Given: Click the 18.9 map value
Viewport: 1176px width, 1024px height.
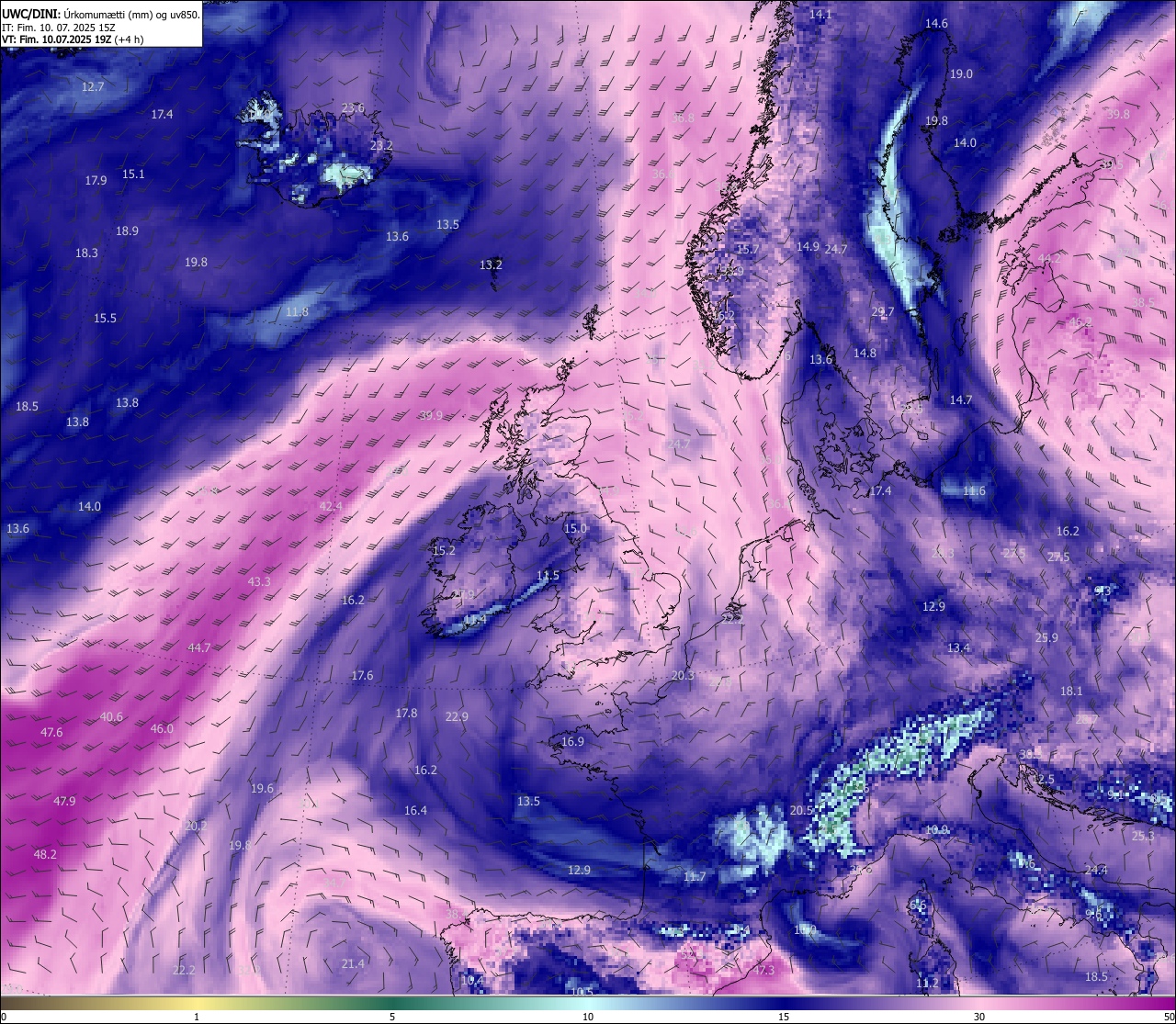Looking at the screenshot, I should 127,231.
